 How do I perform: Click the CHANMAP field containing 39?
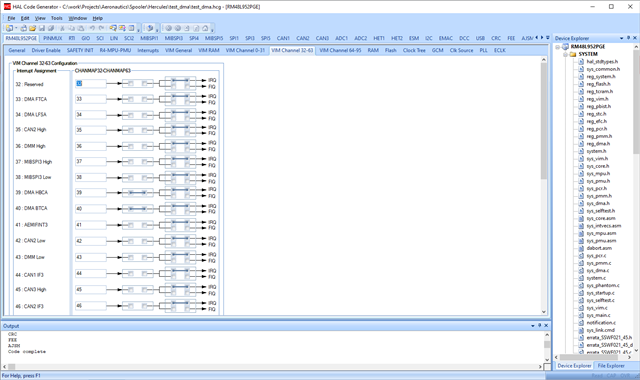pyautogui.click(x=91, y=193)
